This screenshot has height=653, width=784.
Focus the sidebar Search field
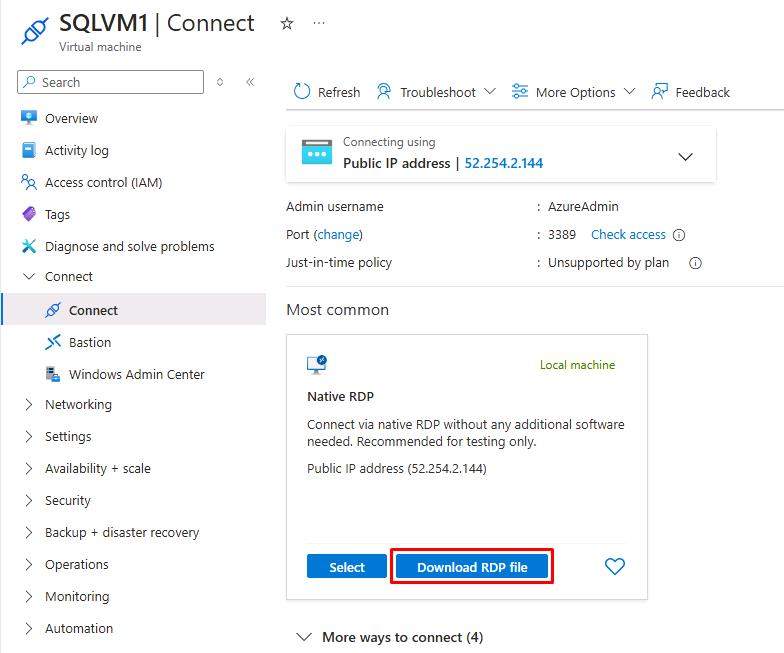coord(110,82)
